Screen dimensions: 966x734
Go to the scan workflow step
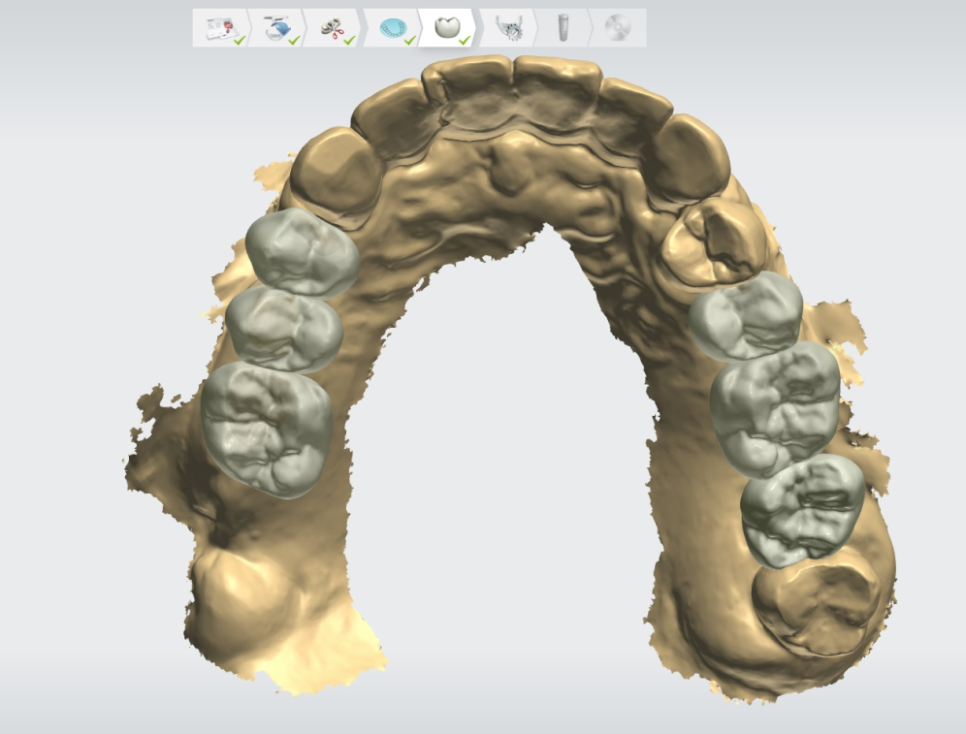point(277,28)
